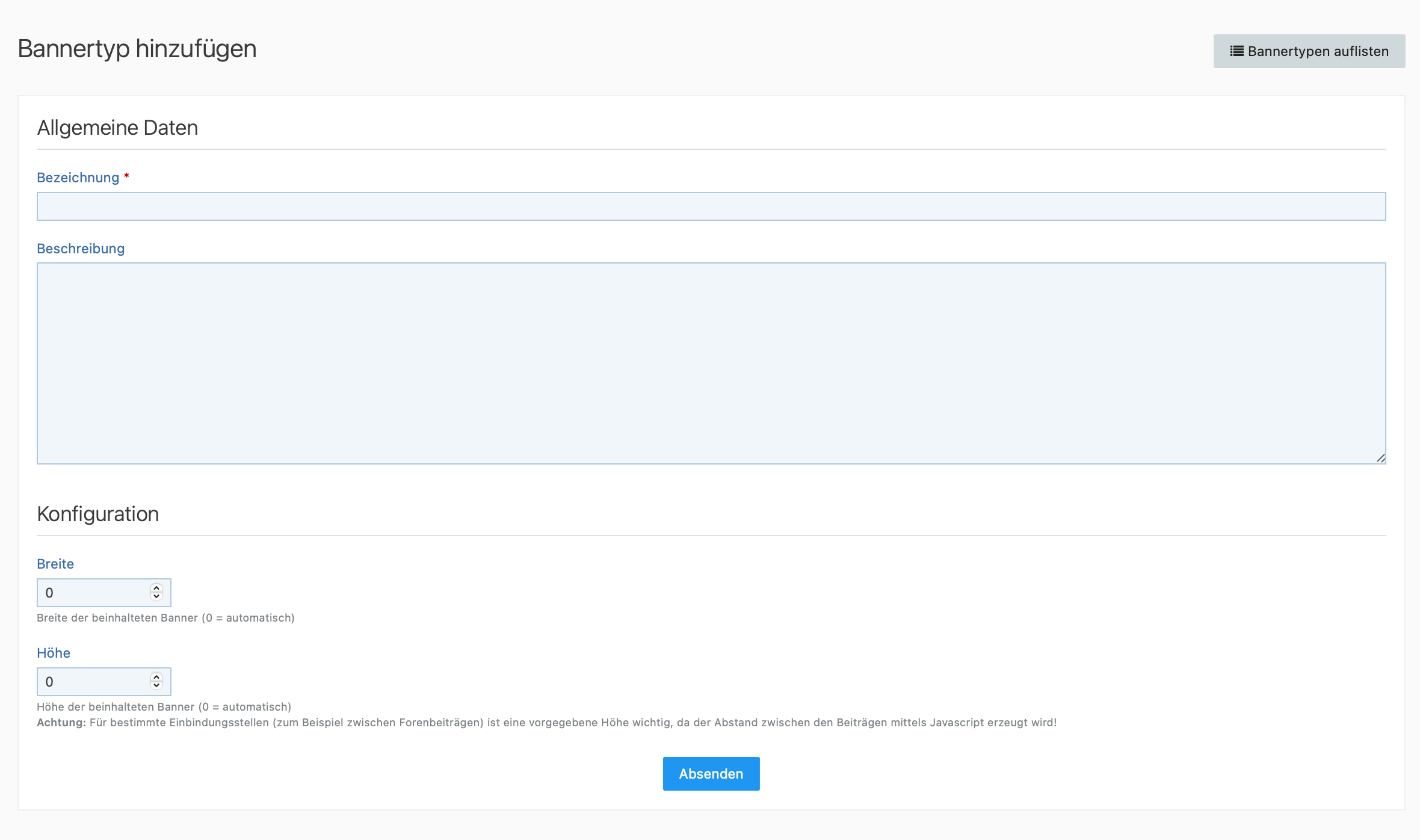Click the bold Achtung warning text
1420x840 pixels.
point(61,723)
